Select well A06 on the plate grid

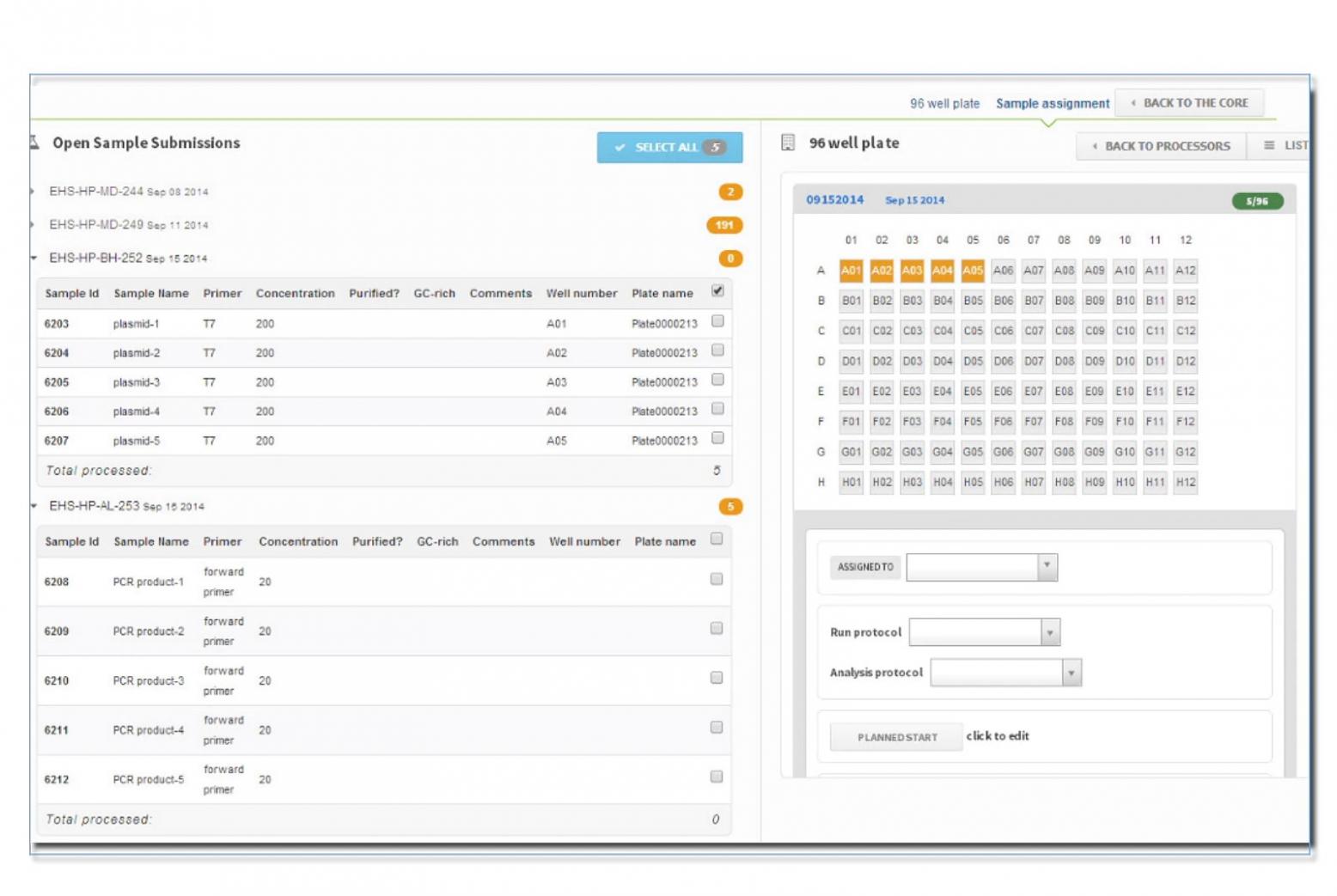(x=1003, y=271)
